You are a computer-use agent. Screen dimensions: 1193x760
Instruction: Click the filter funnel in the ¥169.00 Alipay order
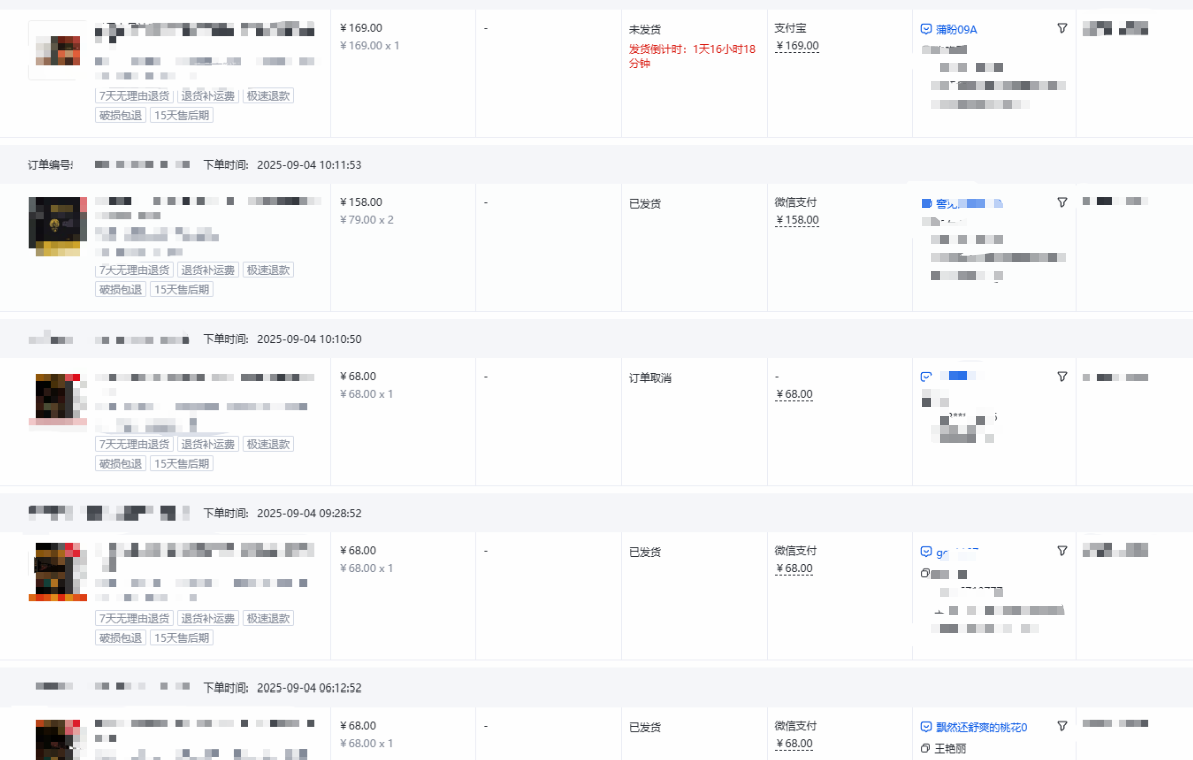1062,29
